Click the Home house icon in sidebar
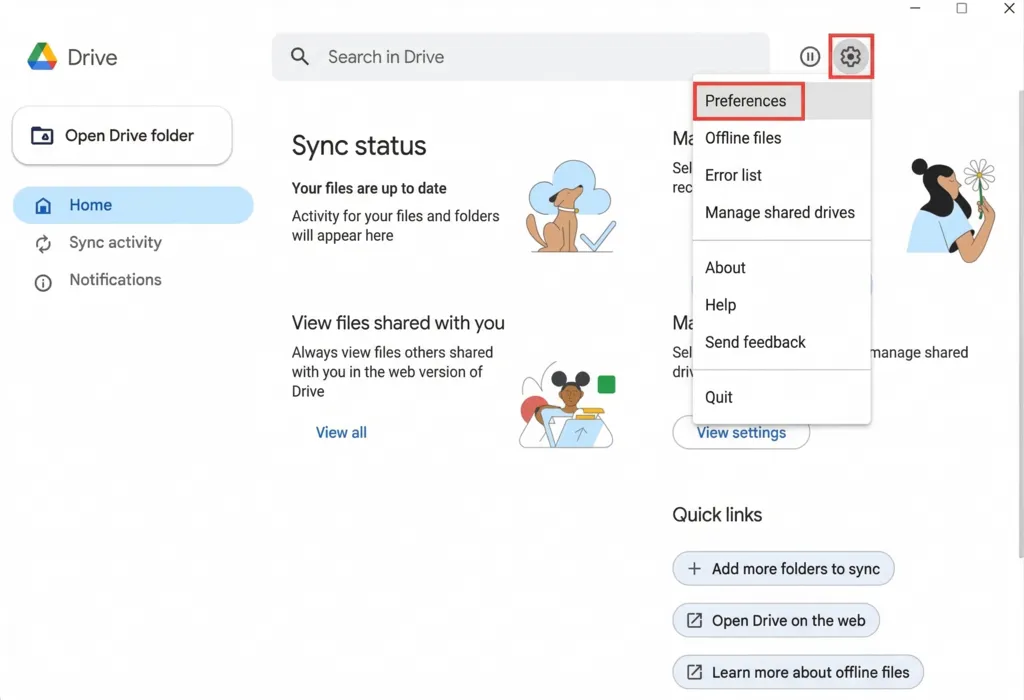Screen dimensions: 1024x700 [x=43, y=206]
